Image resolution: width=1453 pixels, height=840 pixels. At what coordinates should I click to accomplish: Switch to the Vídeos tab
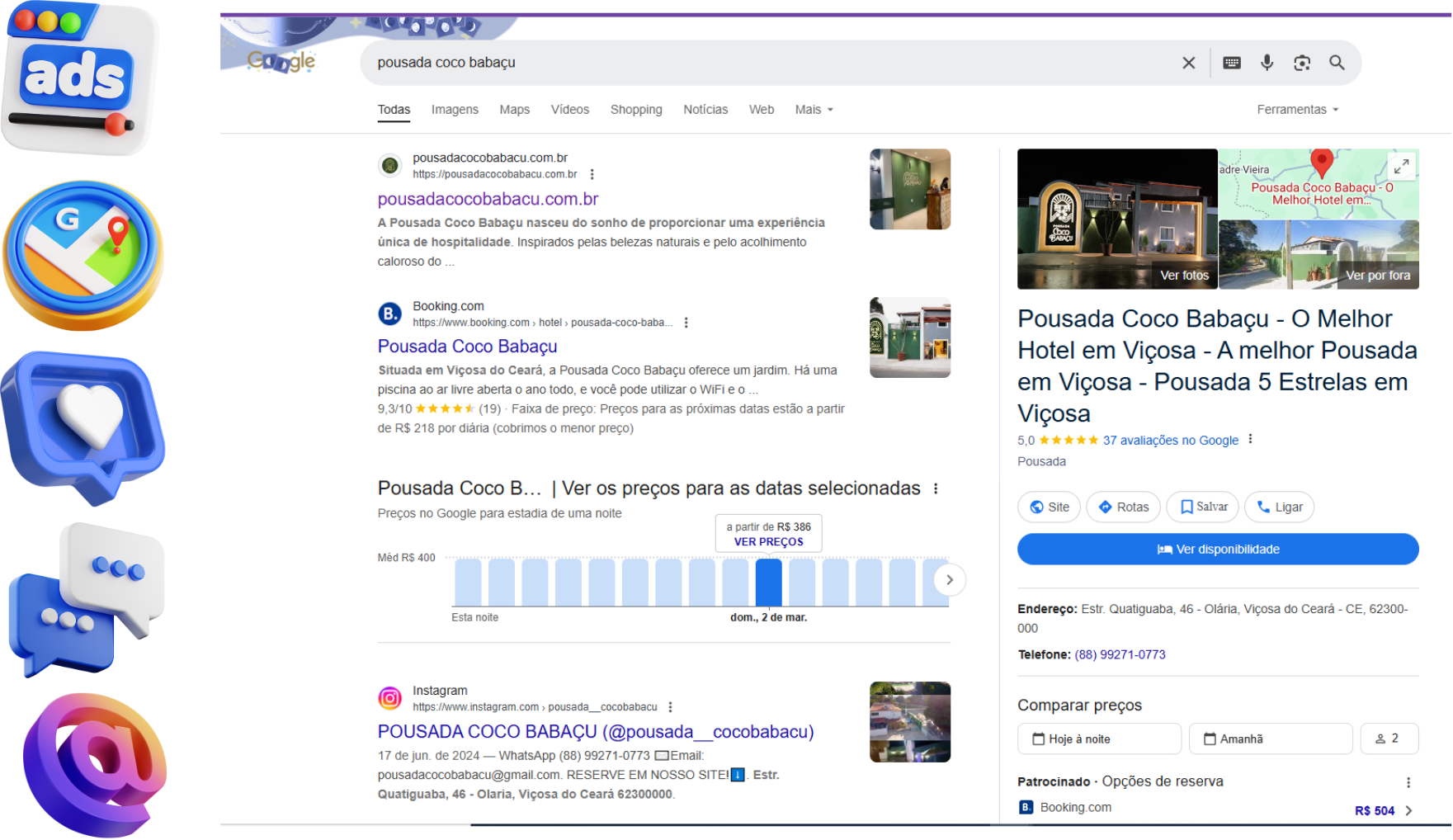click(x=570, y=110)
